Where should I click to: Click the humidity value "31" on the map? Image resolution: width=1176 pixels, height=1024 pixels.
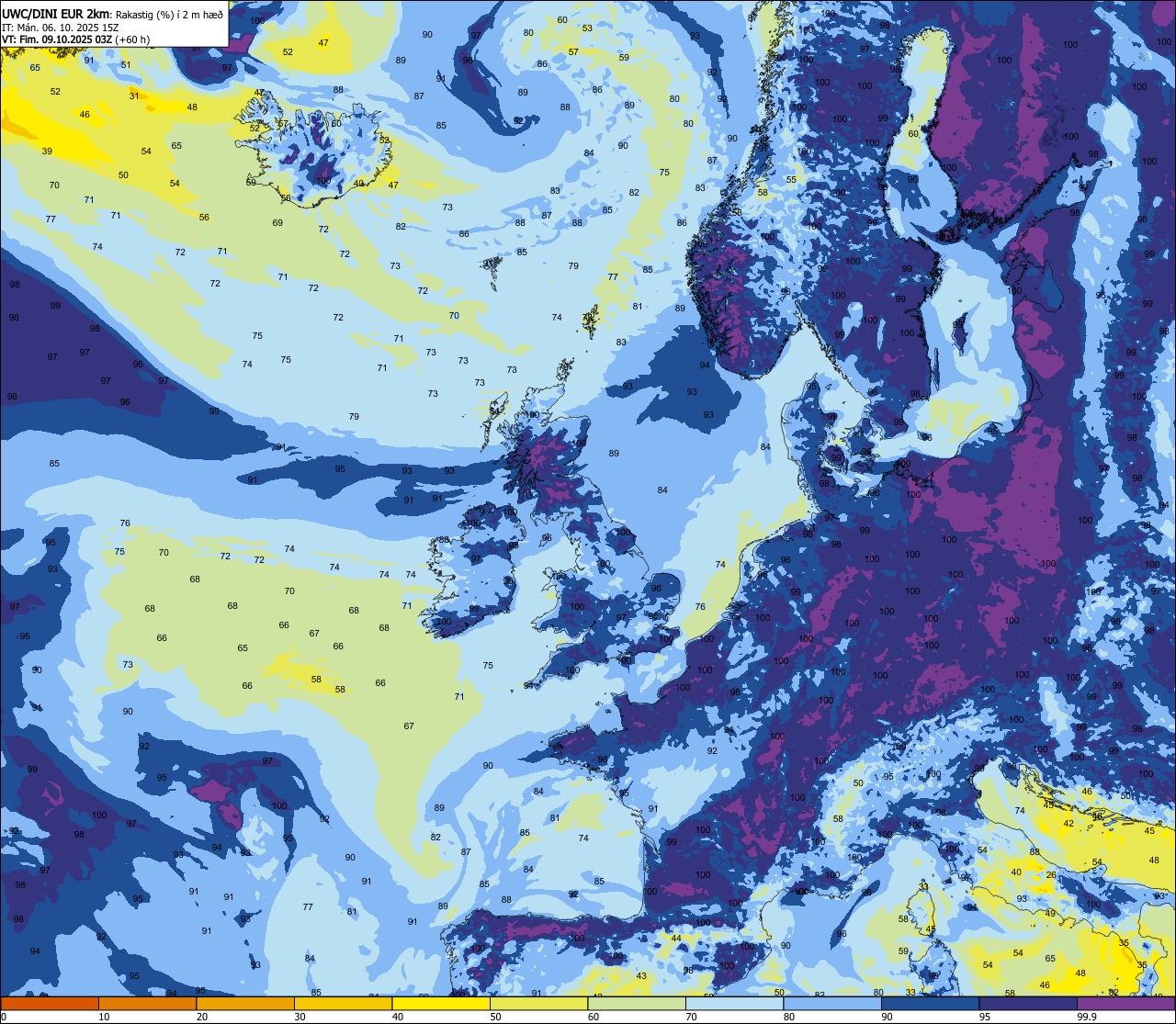click(134, 96)
